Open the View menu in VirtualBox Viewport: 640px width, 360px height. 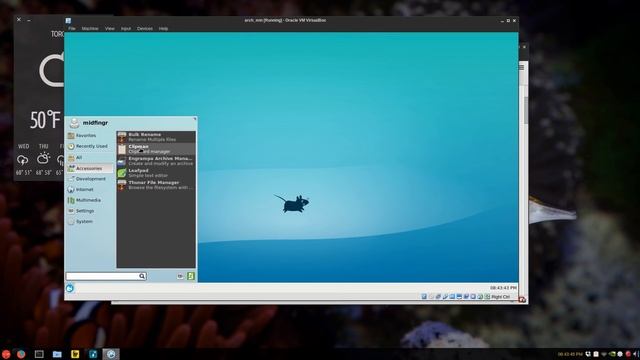pos(110,29)
